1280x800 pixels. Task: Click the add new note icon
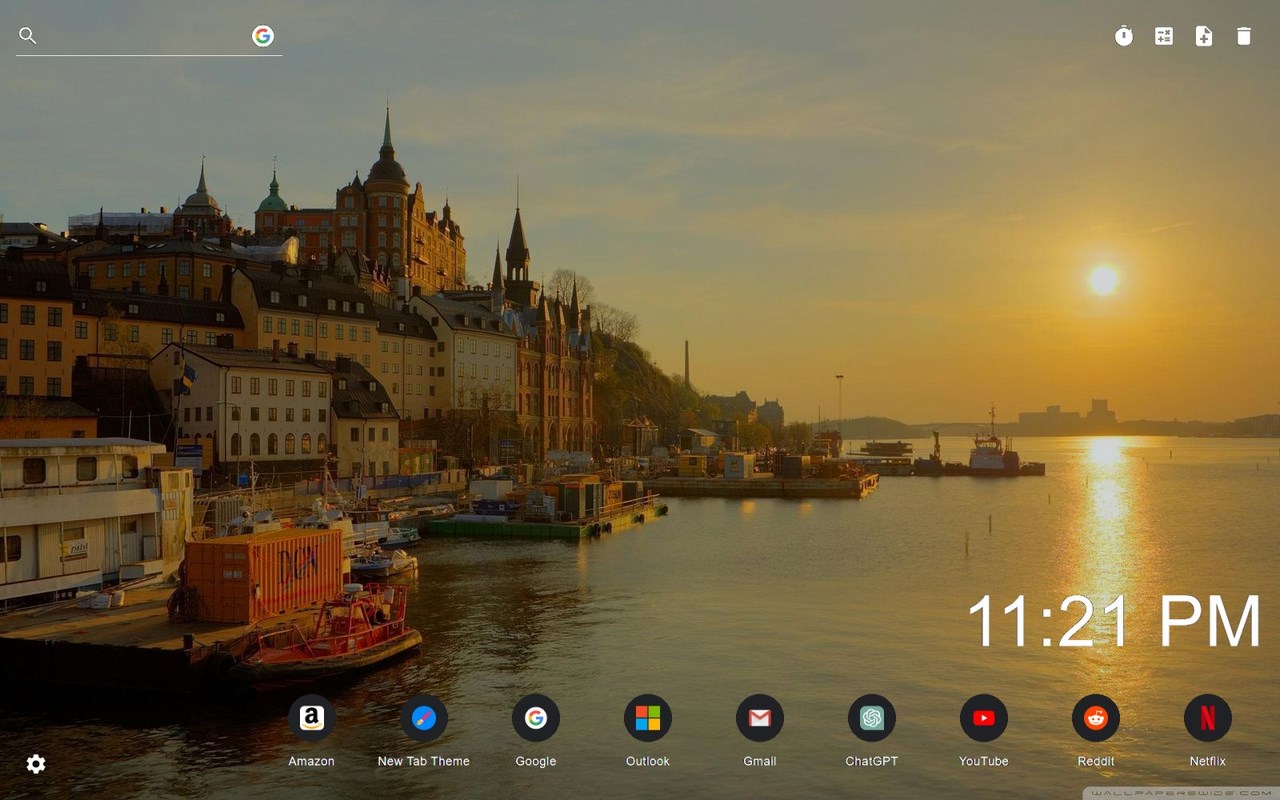tap(1204, 36)
